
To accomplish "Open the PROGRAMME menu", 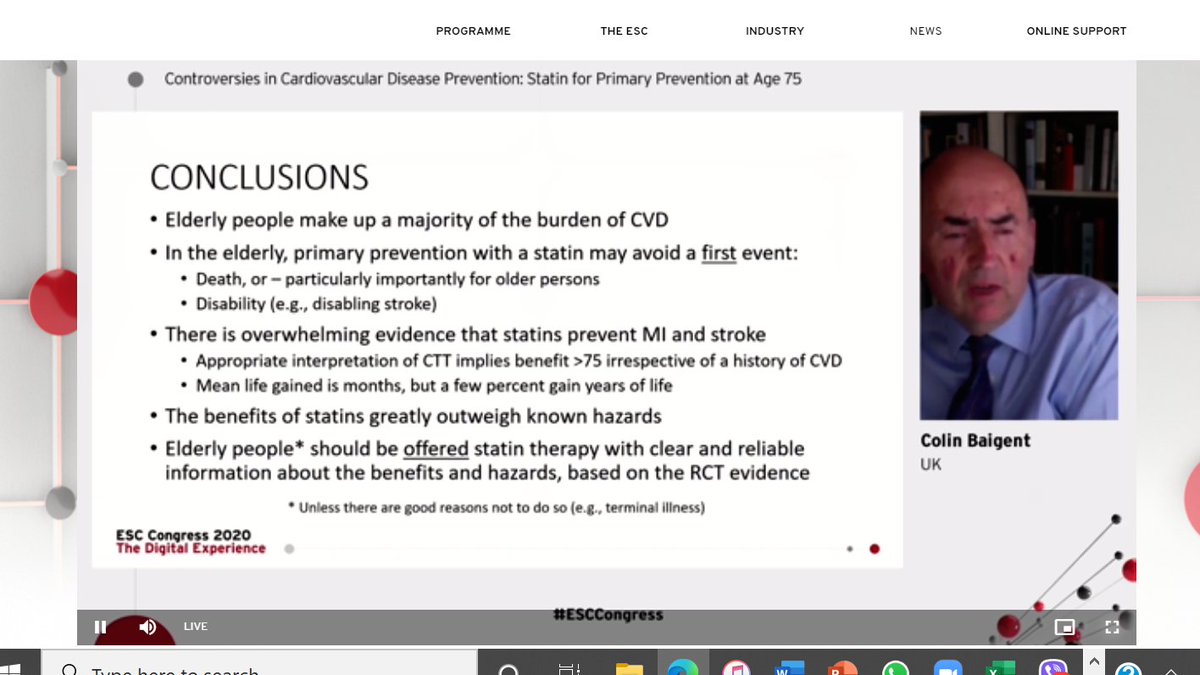I will pyautogui.click(x=473, y=31).
